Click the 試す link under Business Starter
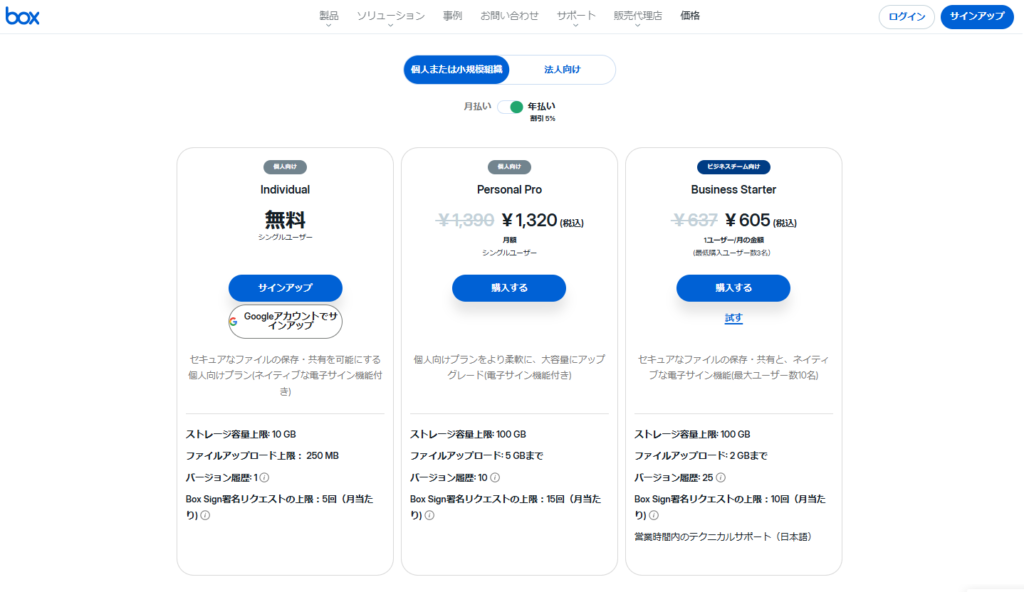 point(733,318)
